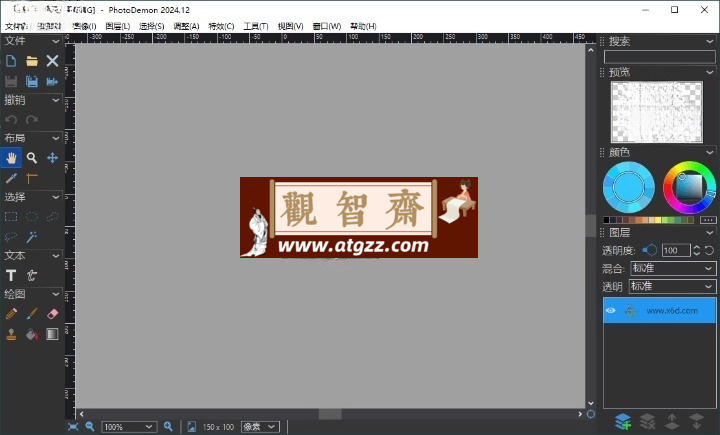
Task: Delete the layer using the layers X icon
Action: coord(647,421)
